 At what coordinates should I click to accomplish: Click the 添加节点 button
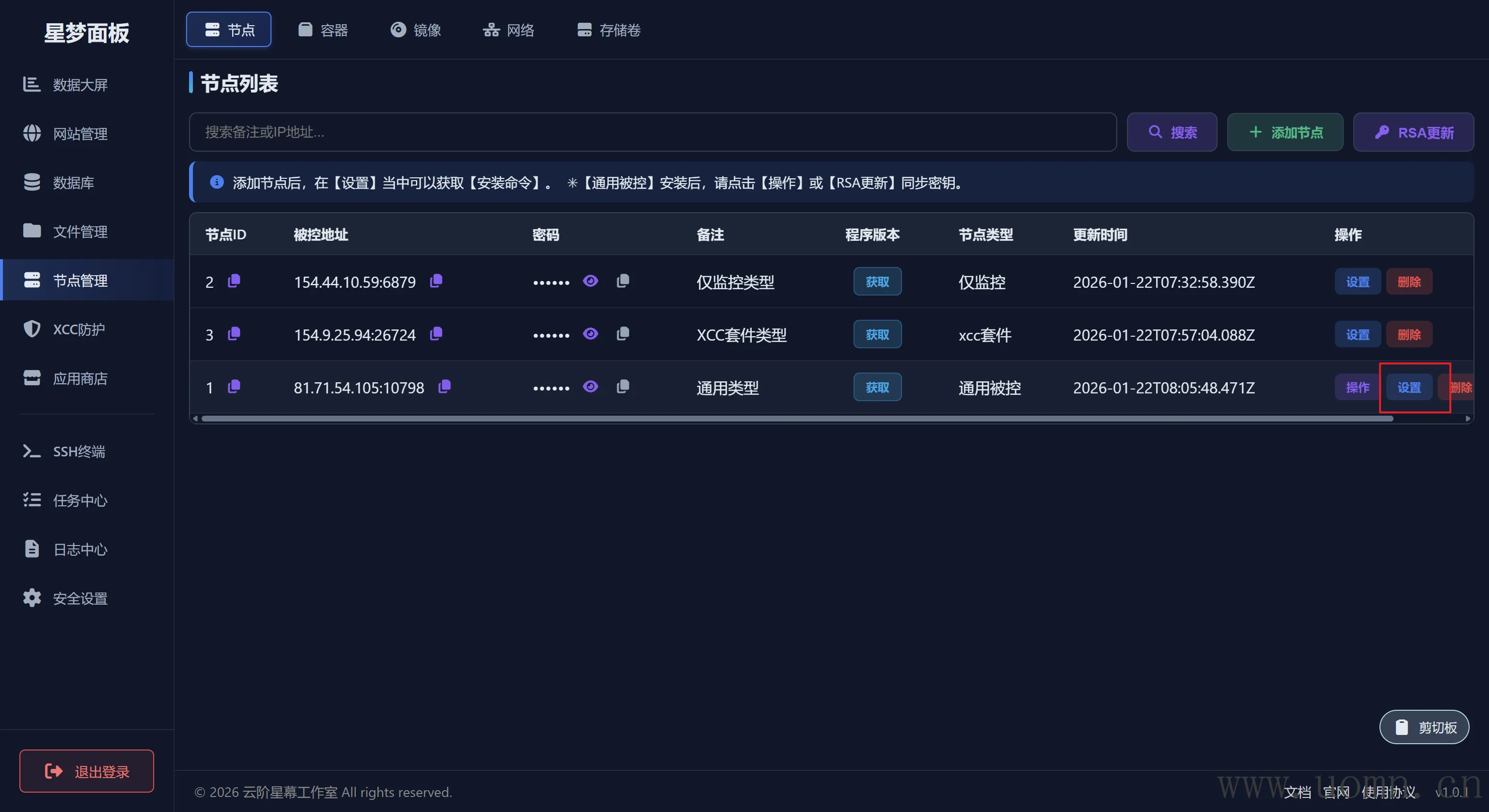click(1285, 132)
